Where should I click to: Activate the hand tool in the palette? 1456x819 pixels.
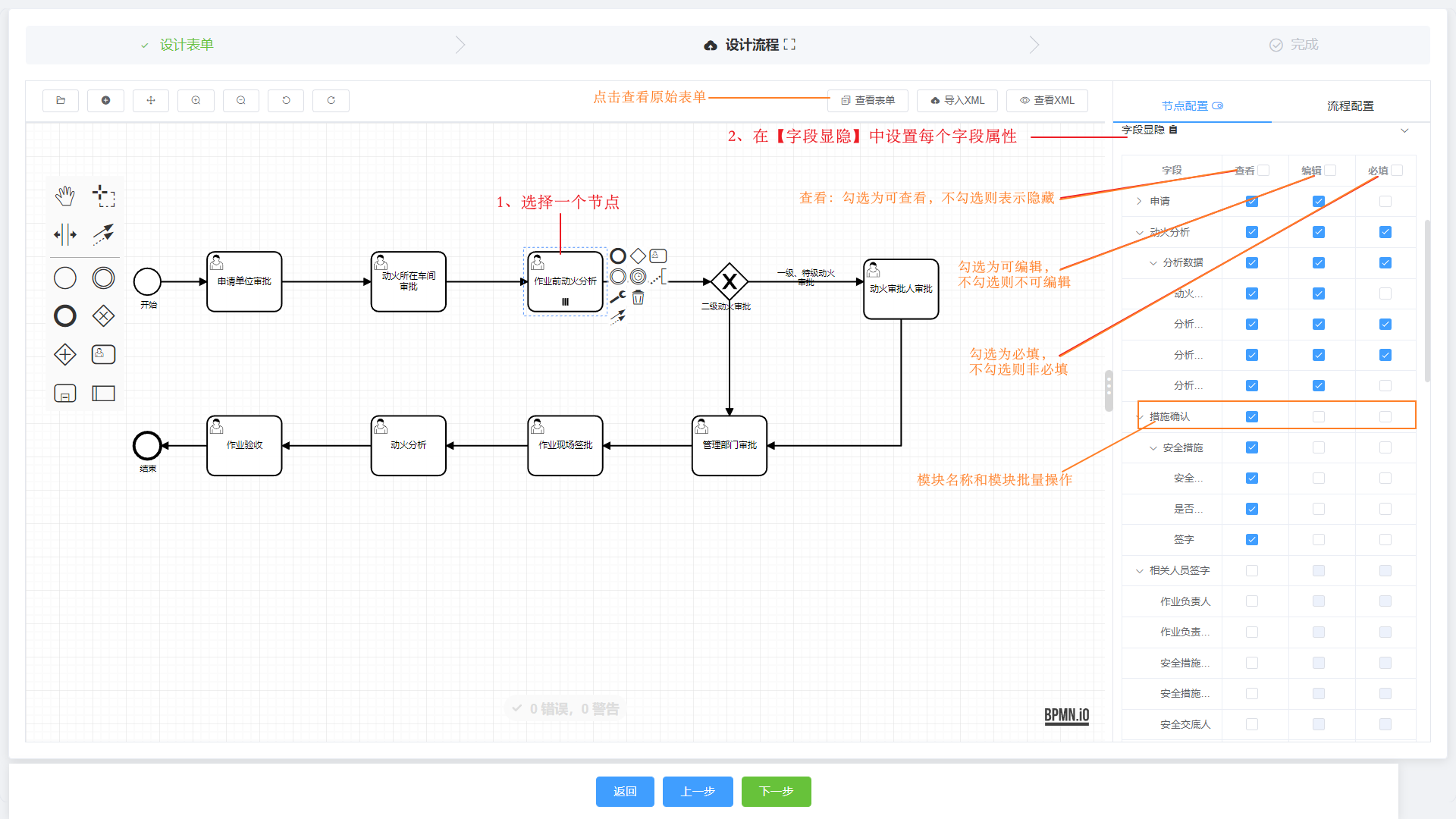(x=65, y=196)
